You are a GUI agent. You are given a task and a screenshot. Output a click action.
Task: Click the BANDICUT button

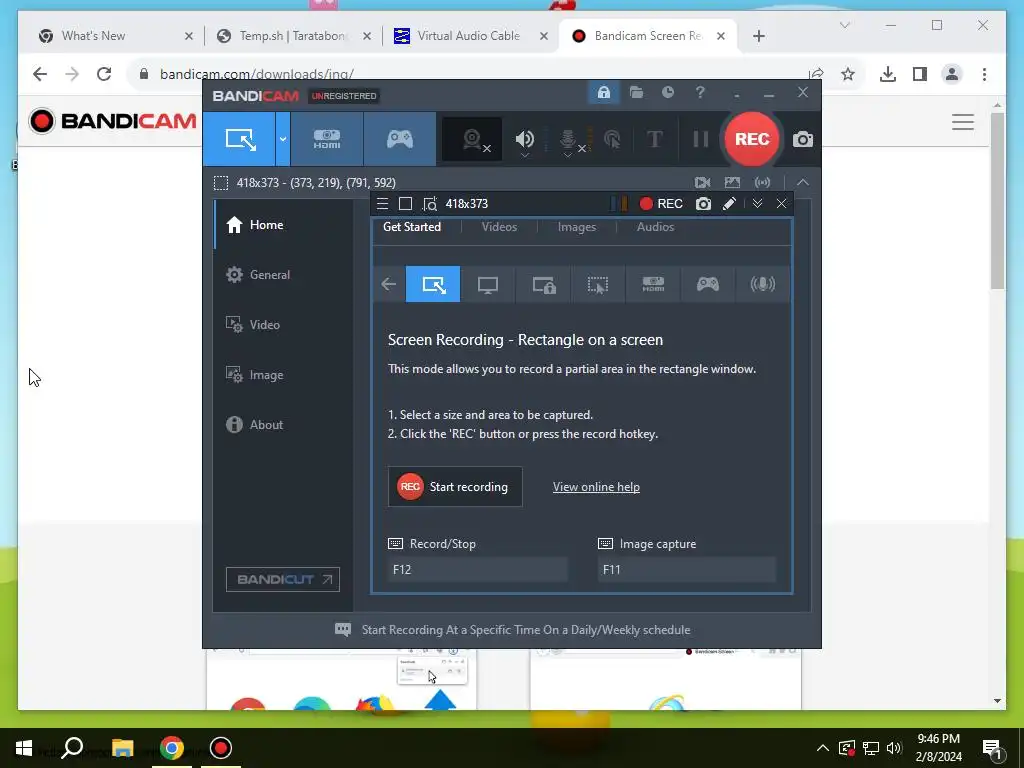pyautogui.click(x=283, y=579)
